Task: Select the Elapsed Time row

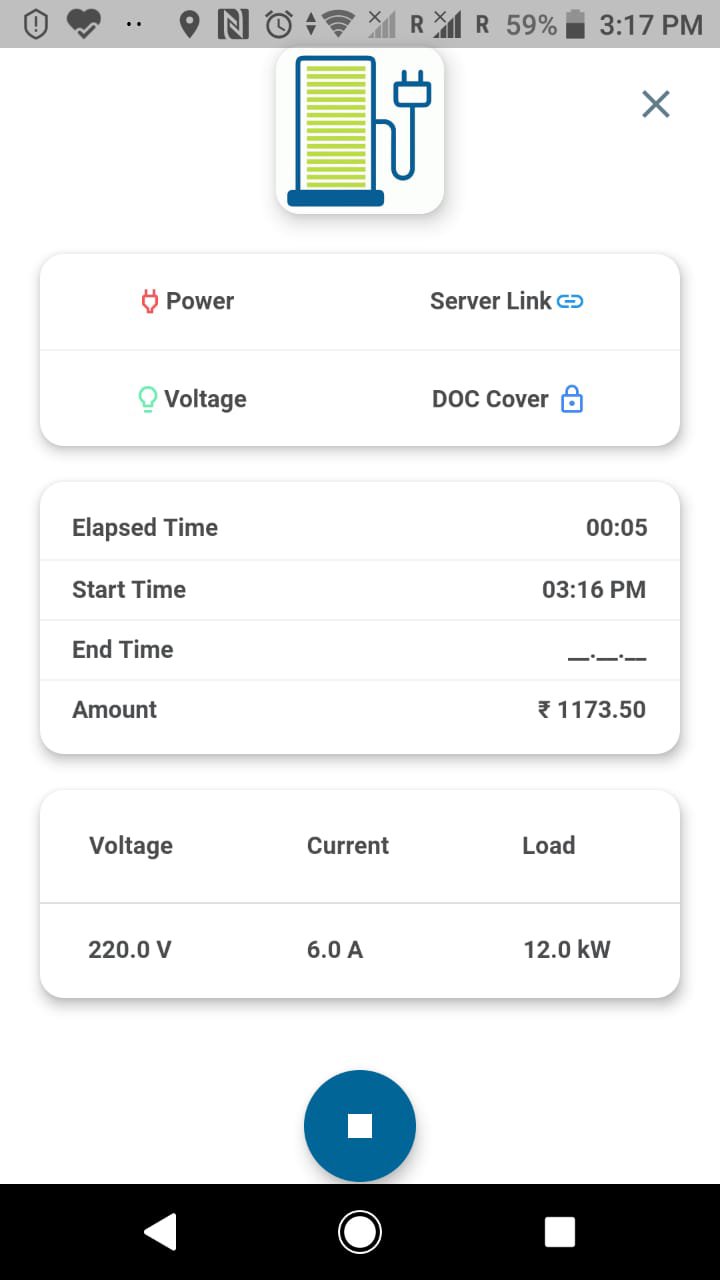Action: coord(360,528)
